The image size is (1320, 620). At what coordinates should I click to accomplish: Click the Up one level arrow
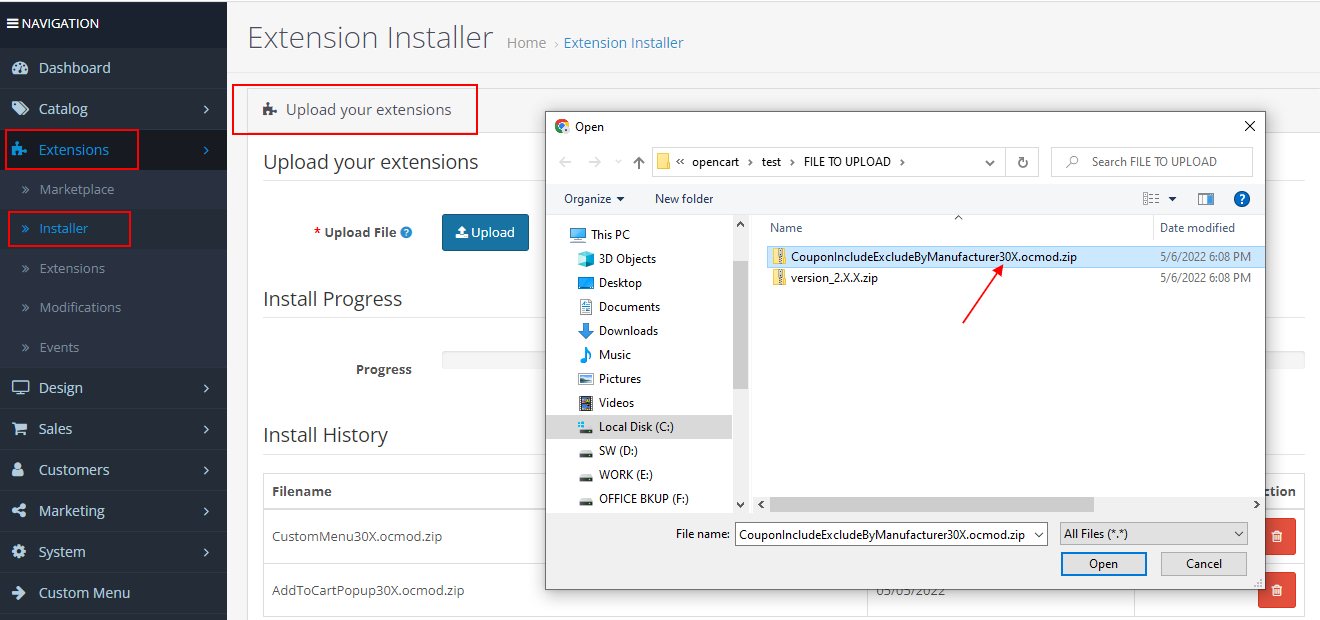point(639,162)
